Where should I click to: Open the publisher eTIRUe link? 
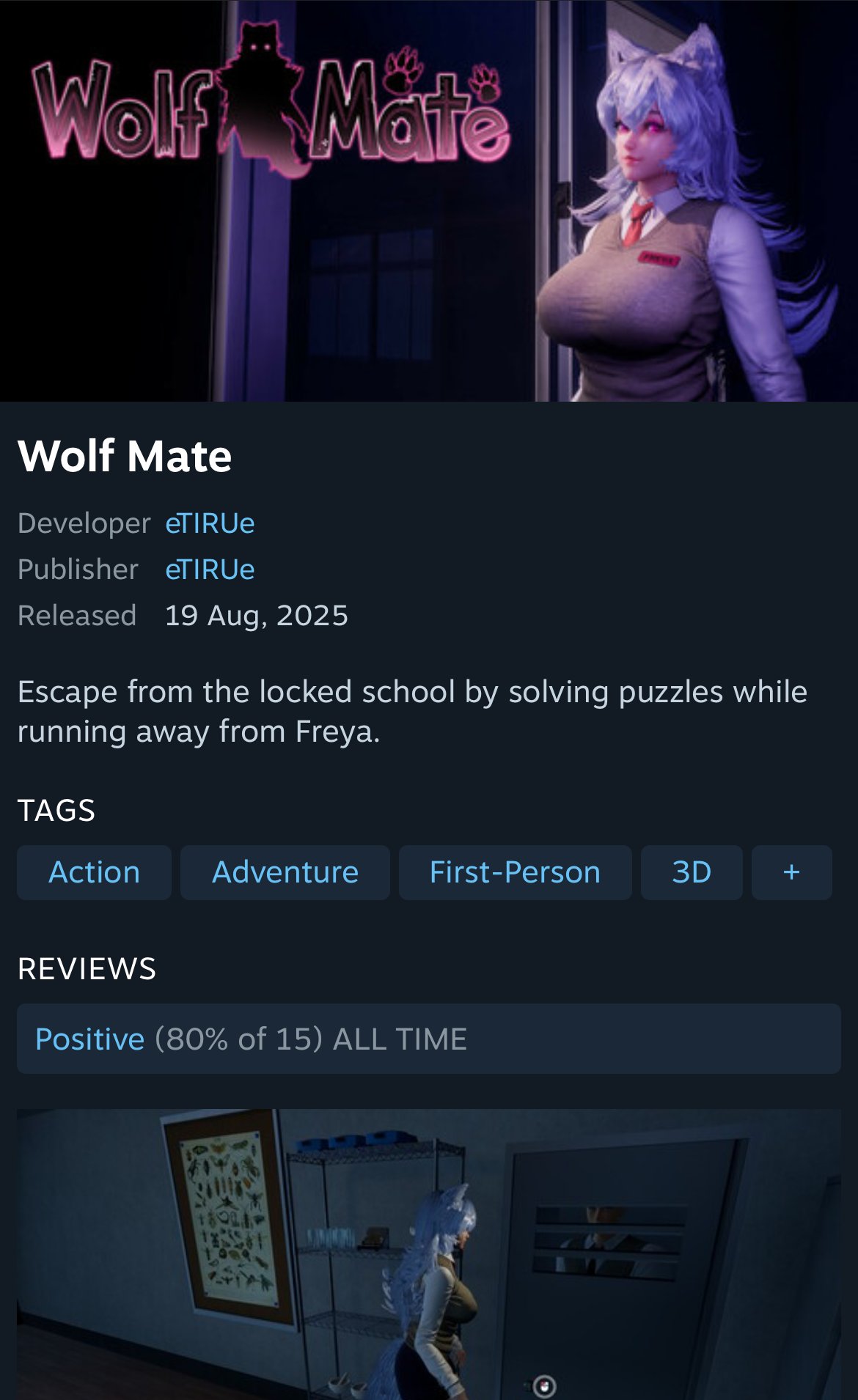coord(210,570)
